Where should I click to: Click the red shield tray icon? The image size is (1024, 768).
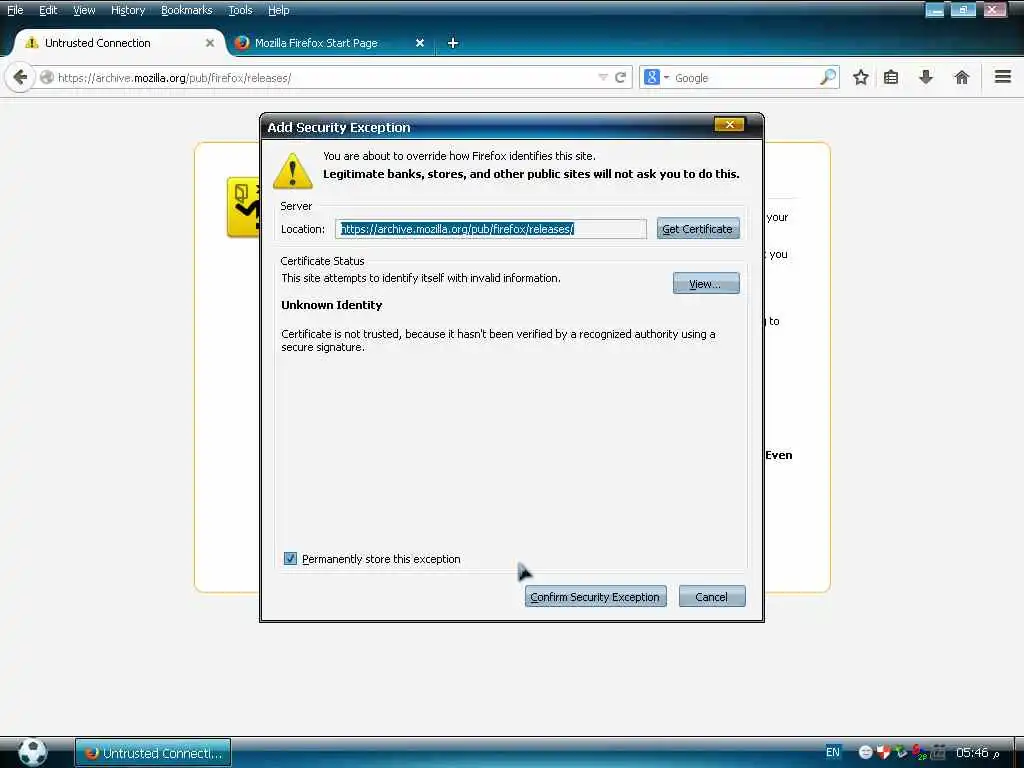[884, 752]
